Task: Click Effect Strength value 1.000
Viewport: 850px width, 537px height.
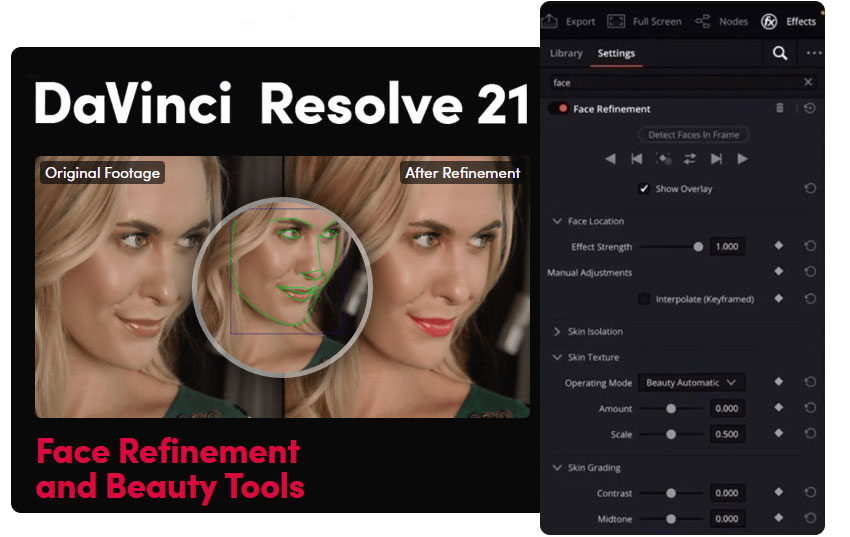Action: [727, 247]
